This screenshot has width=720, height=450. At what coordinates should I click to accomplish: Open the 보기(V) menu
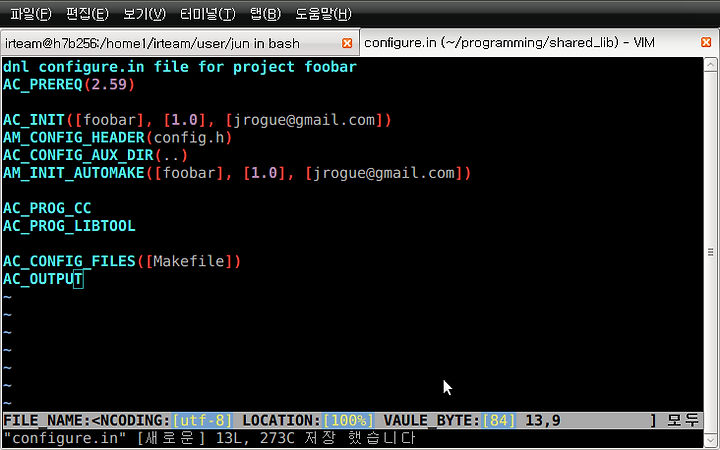[x=144, y=14]
